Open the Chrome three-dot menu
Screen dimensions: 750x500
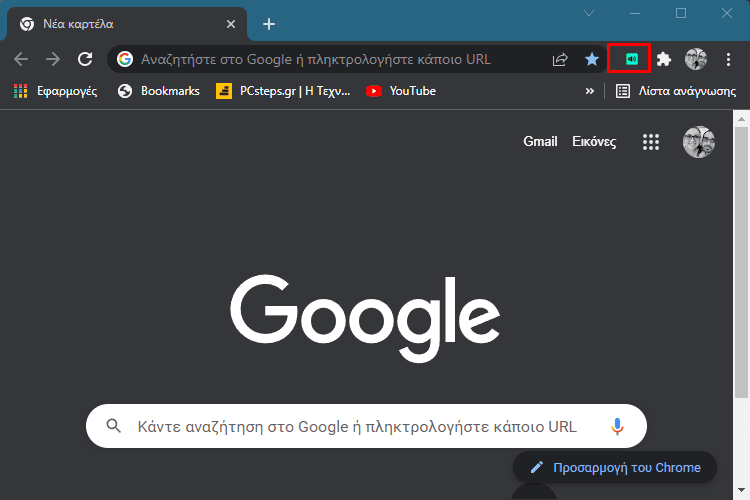pyautogui.click(x=728, y=59)
